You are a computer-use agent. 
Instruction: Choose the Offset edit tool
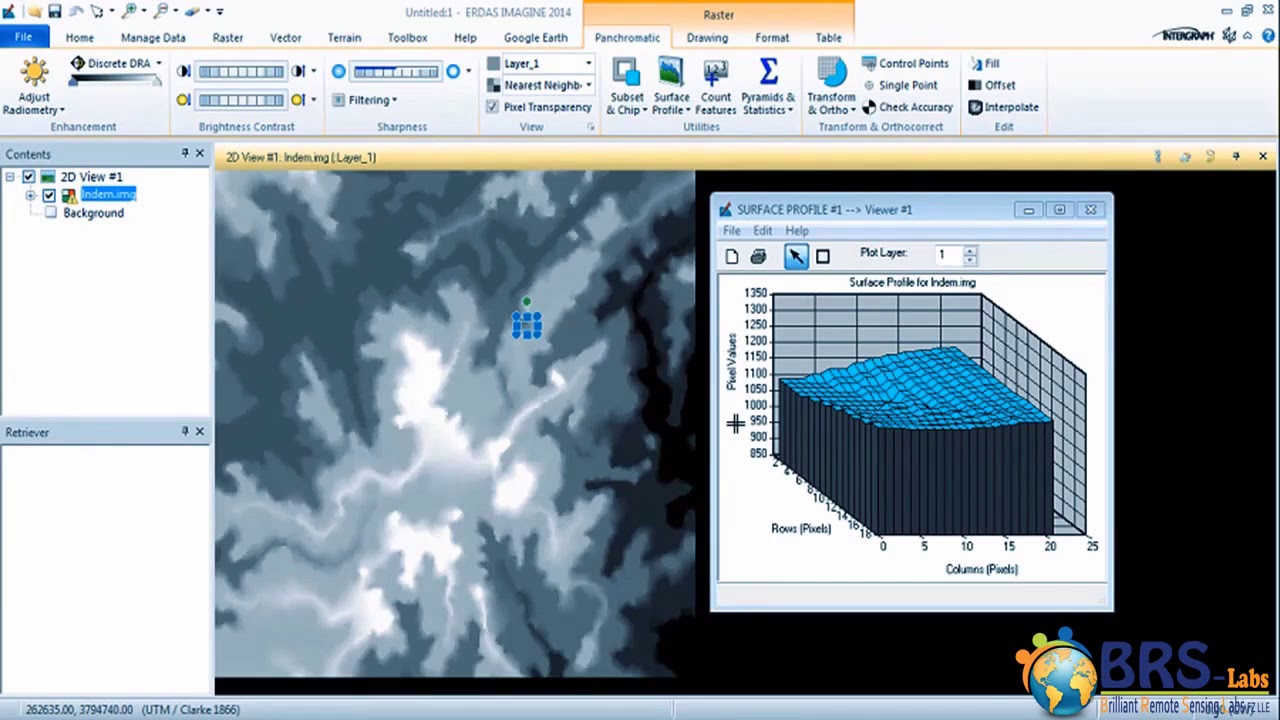click(x=992, y=85)
